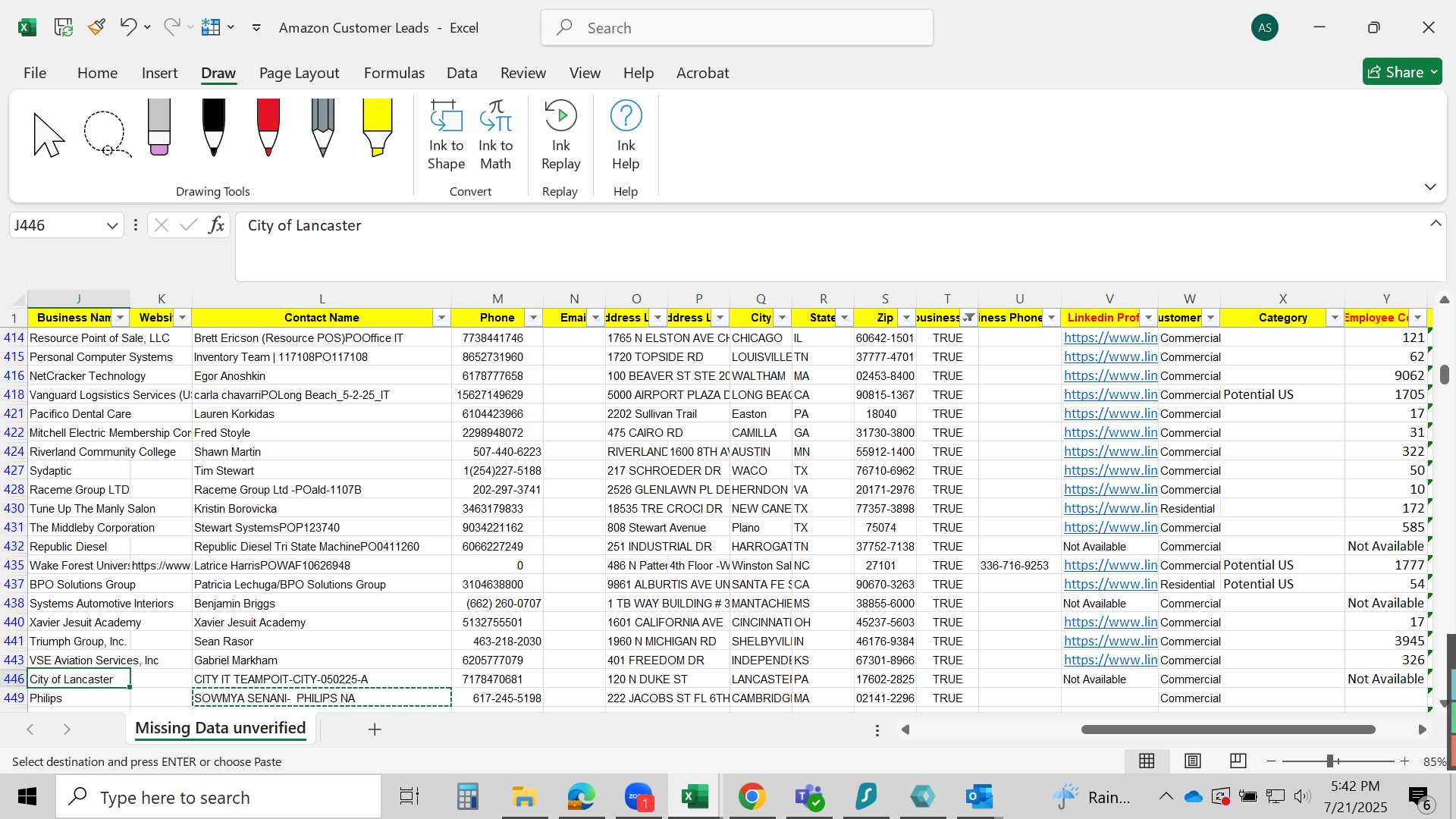Click the Redo arrow
The width and height of the screenshot is (1456, 819).
point(172,27)
